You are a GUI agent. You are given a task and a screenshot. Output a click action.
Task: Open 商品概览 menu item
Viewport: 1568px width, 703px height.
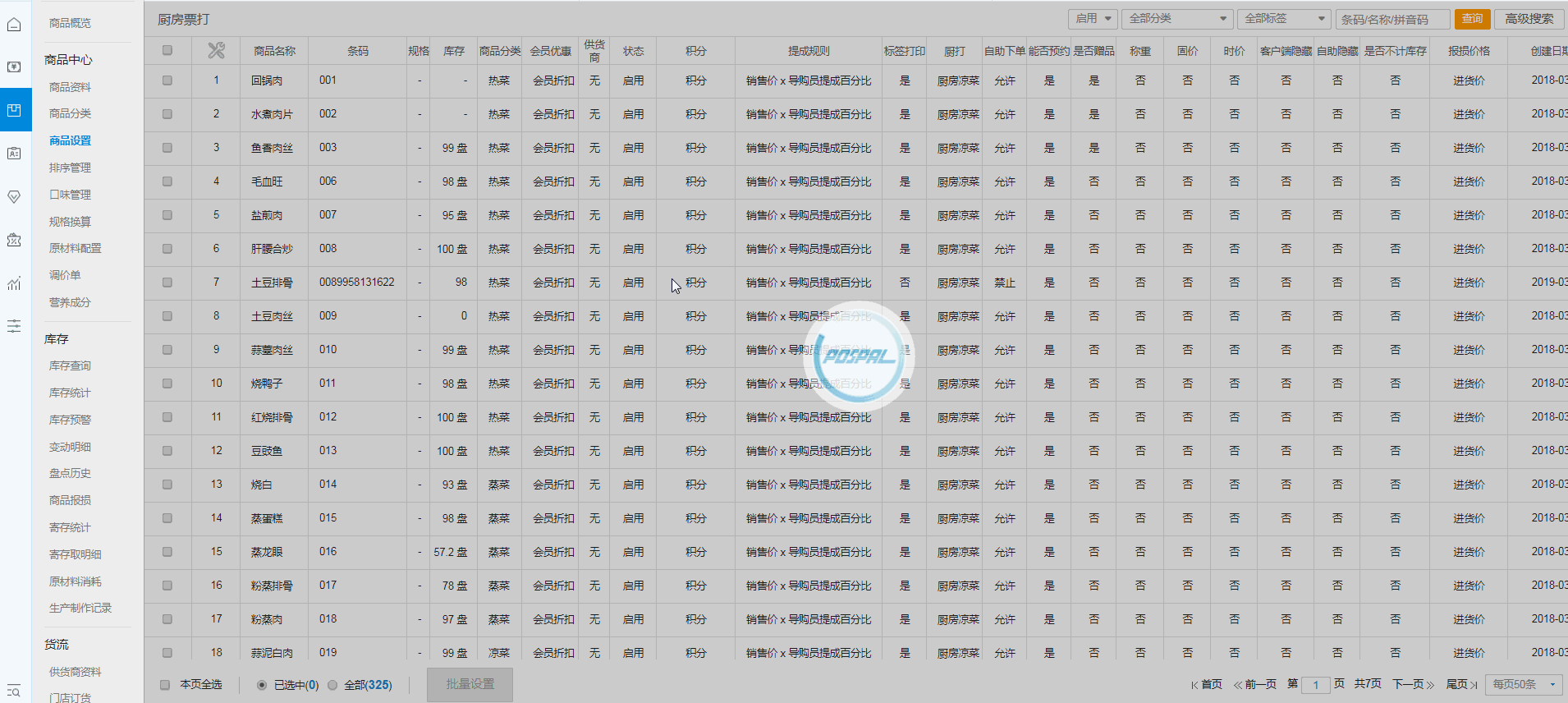click(70, 23)
